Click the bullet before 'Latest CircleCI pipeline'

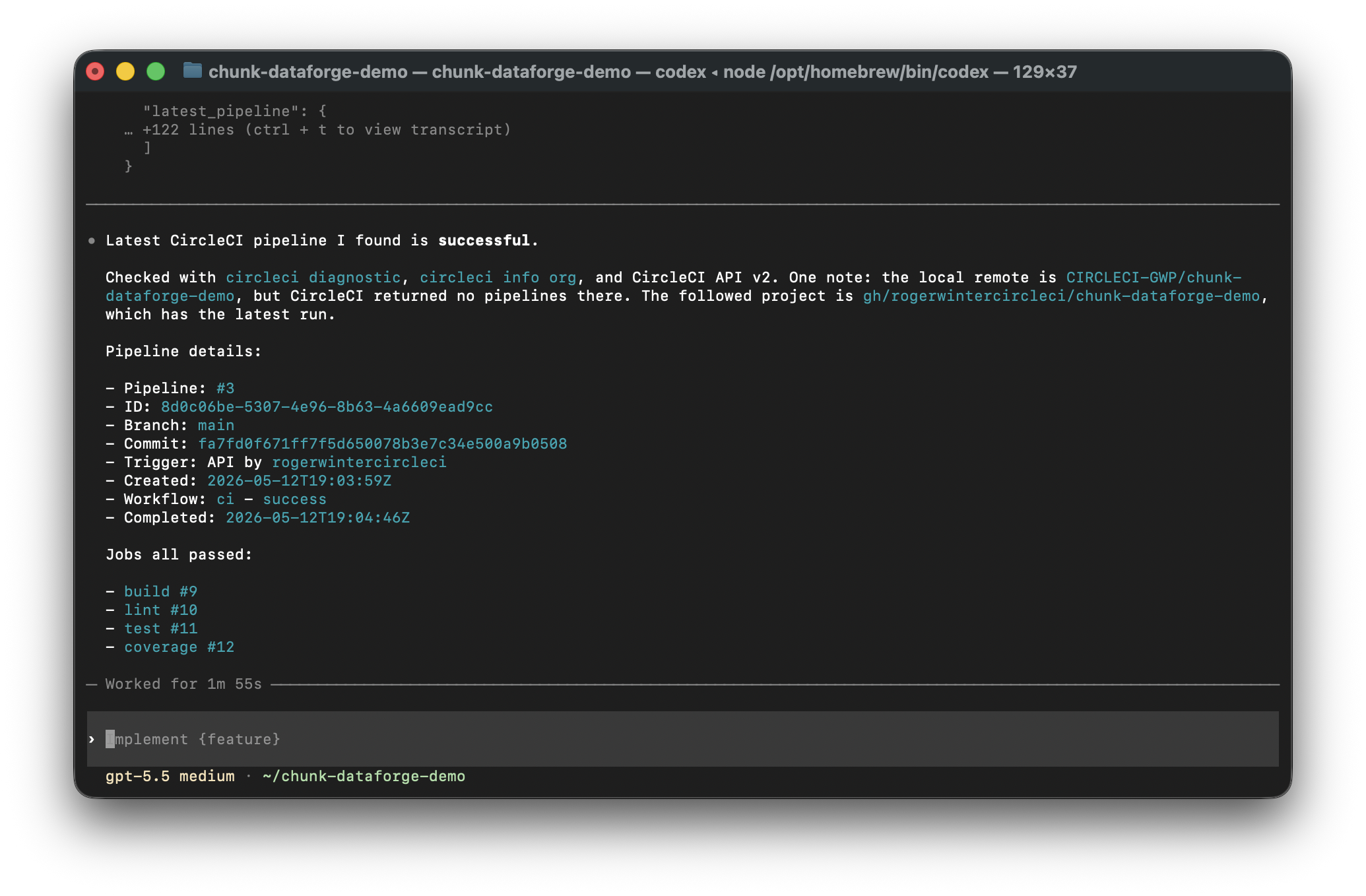coord(92,240)
